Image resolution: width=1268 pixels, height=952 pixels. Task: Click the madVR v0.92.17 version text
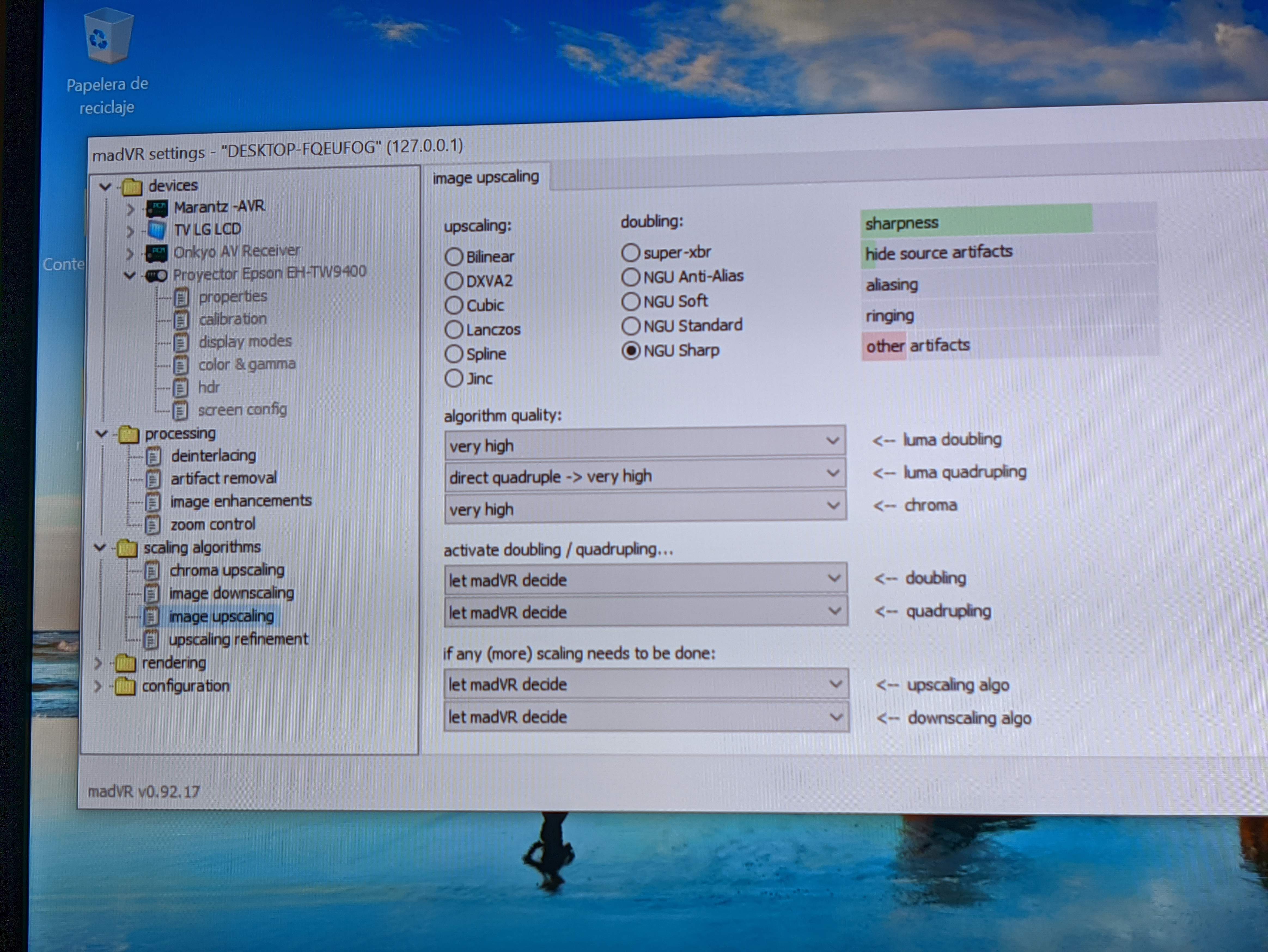144,792
